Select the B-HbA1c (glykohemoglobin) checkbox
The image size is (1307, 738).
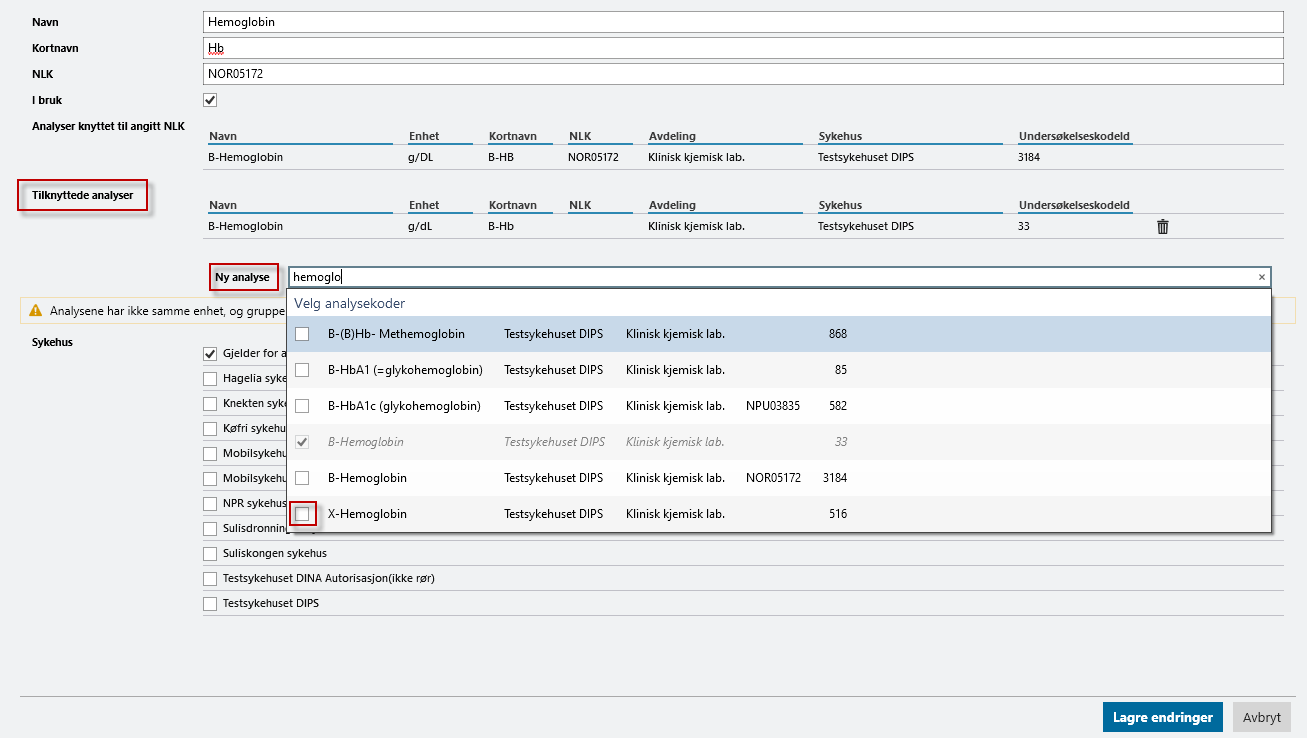pyautogui.click(x=302, y=406)
